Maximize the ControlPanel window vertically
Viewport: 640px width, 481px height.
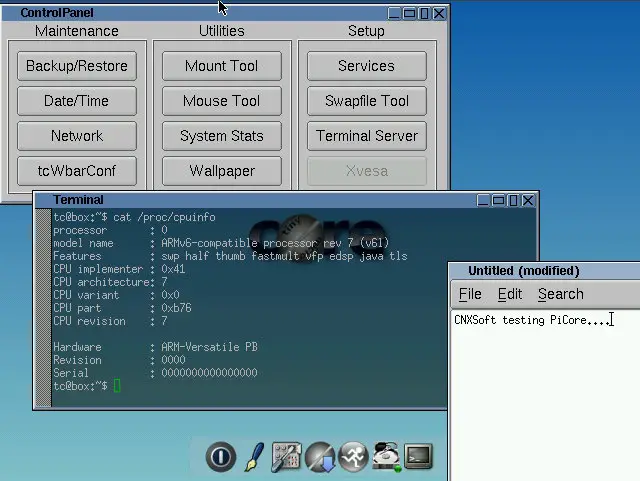pyautogui.click(x=424, y=13)
